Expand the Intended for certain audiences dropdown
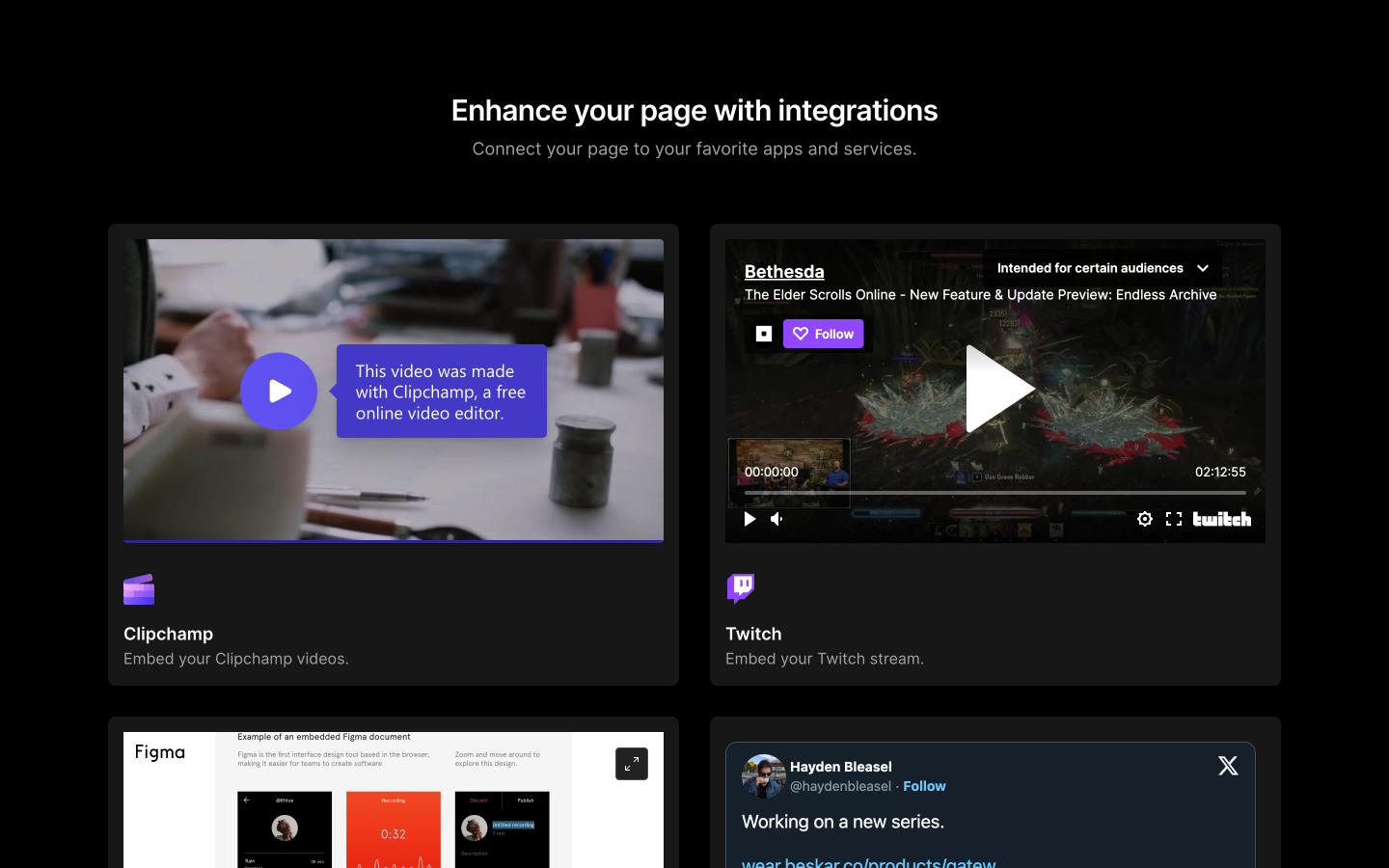Image resolution: width=1389 pixels, height=868 pixels. click(1103, 268)
